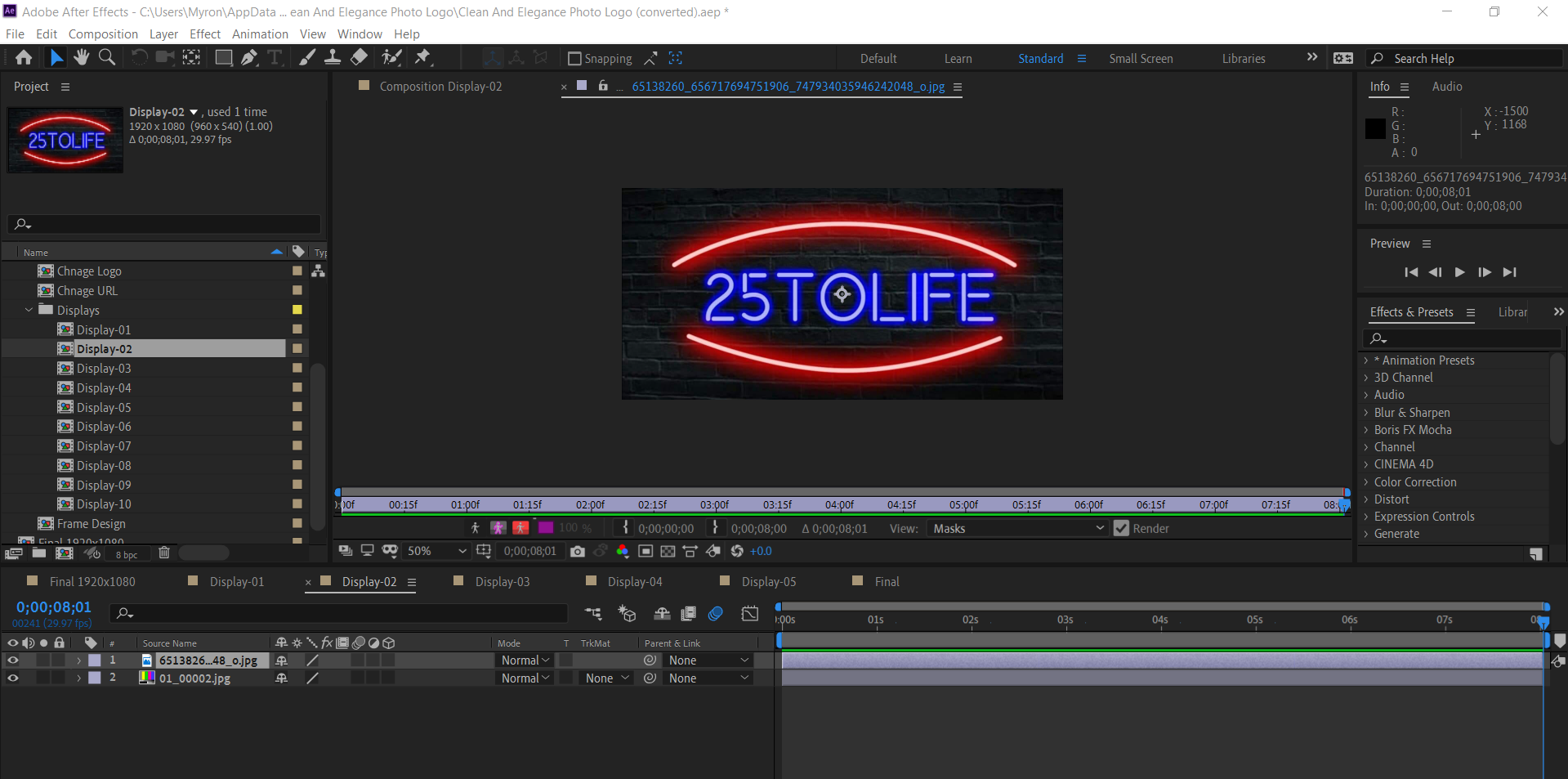
Task: Select the Selection arrow tool
Action: tap(56, 57)
